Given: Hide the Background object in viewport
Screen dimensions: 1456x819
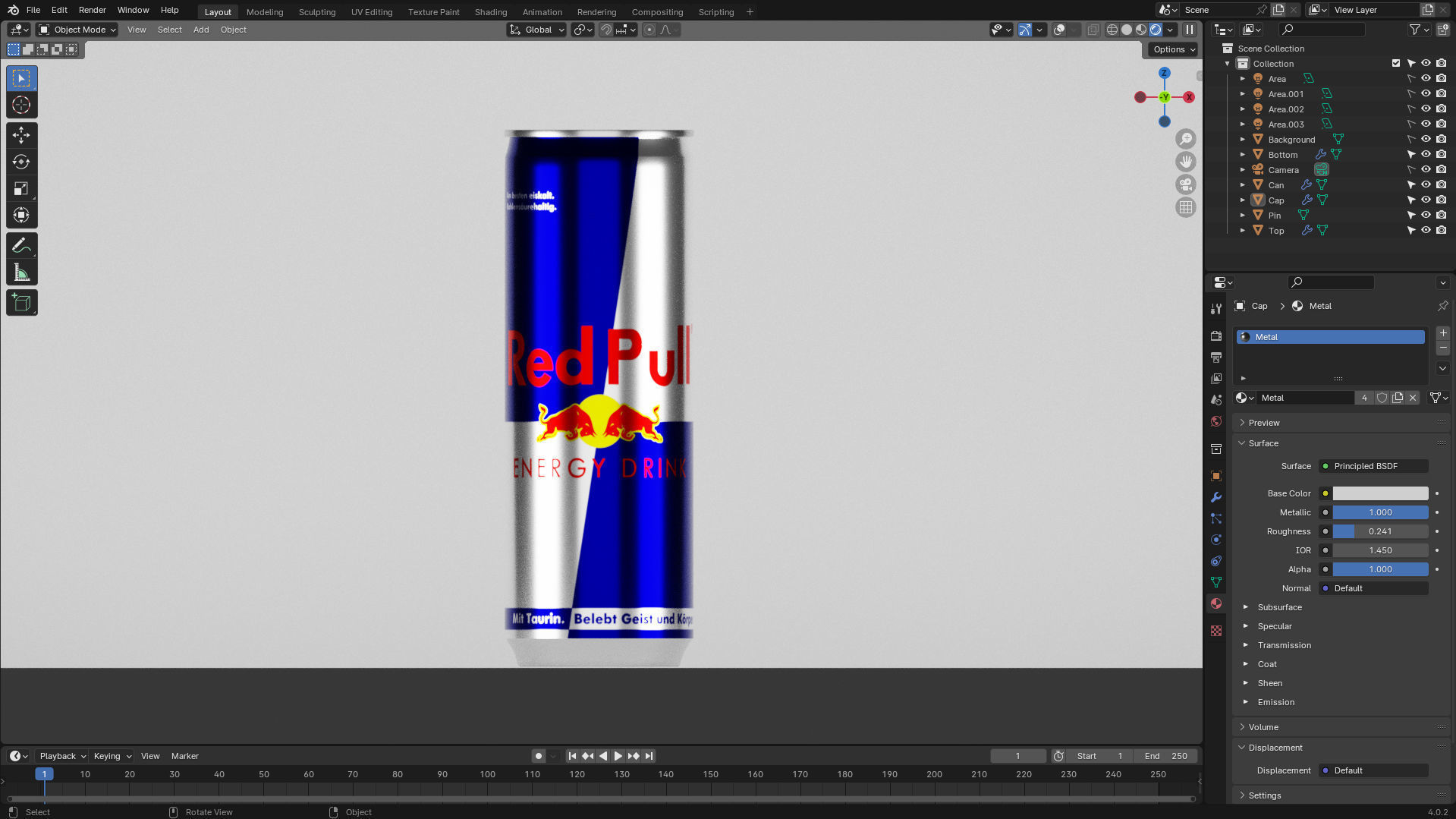Looking at the screenshot, I should (x=1426, y=139).
